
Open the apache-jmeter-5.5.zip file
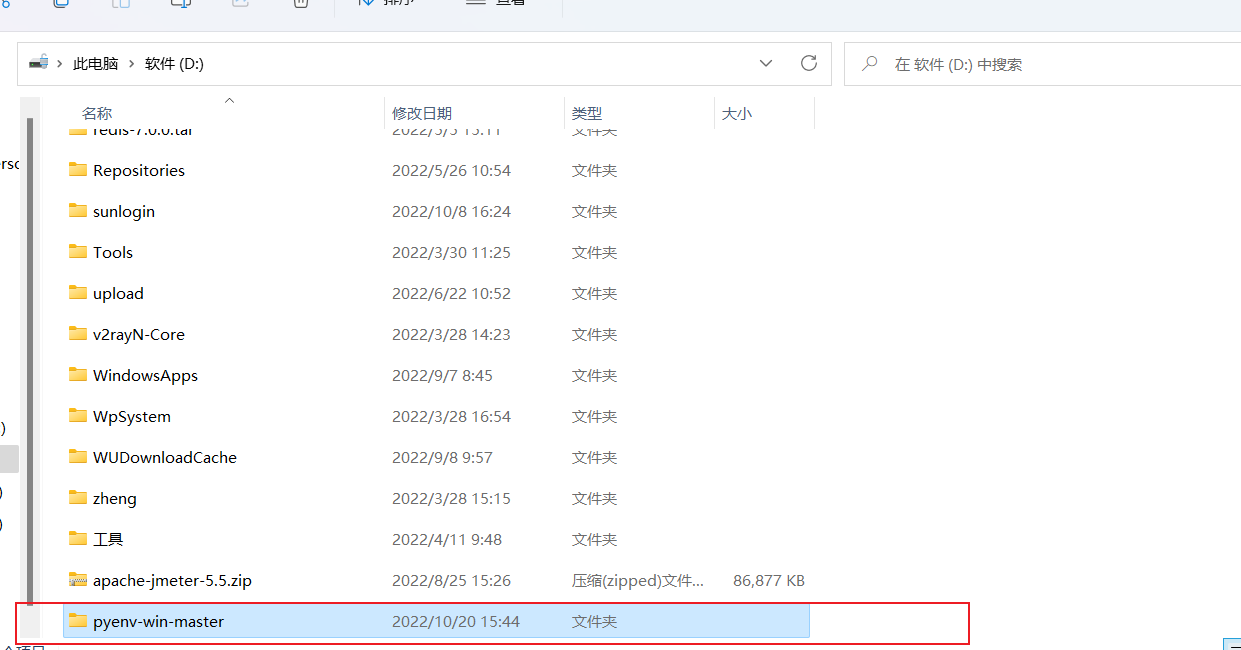tap(174, 580)
